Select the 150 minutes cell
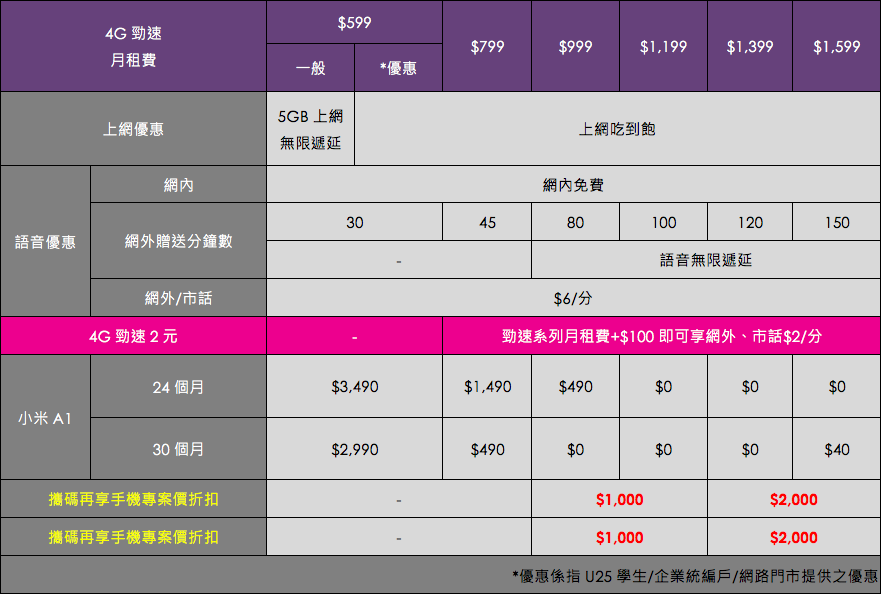Screen dimensions: 881x594 [x=837, y=222]
